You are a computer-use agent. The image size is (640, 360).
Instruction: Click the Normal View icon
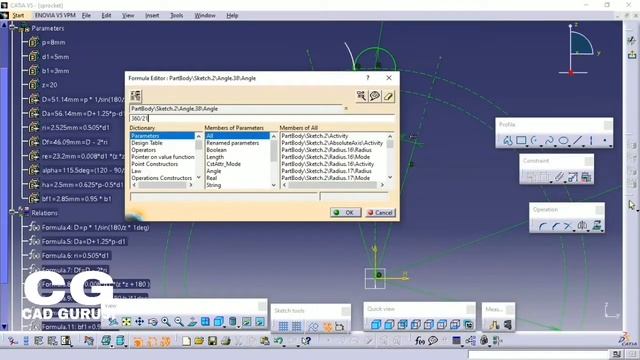(192, 322)
